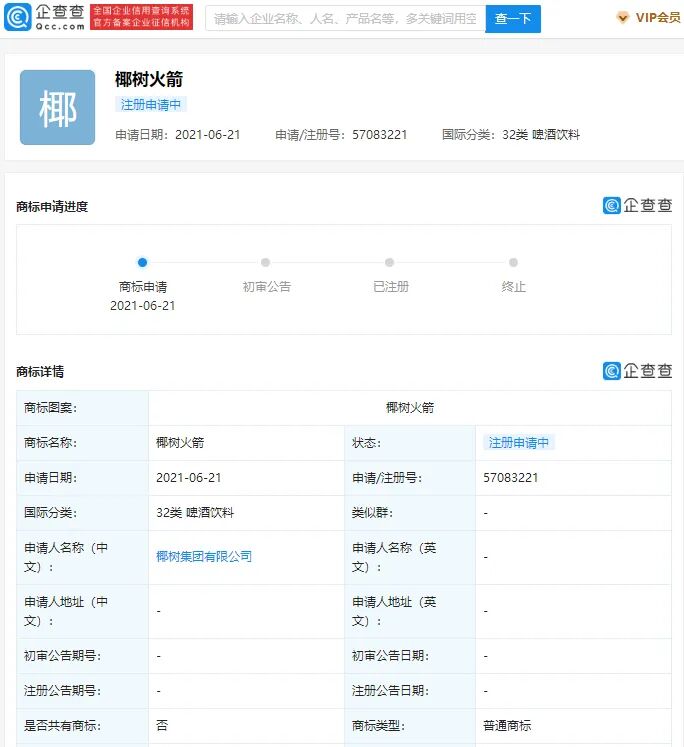Click the 注册公告日期 label cell
Screen dimensions: 684x747
click(x=410, y=691)
